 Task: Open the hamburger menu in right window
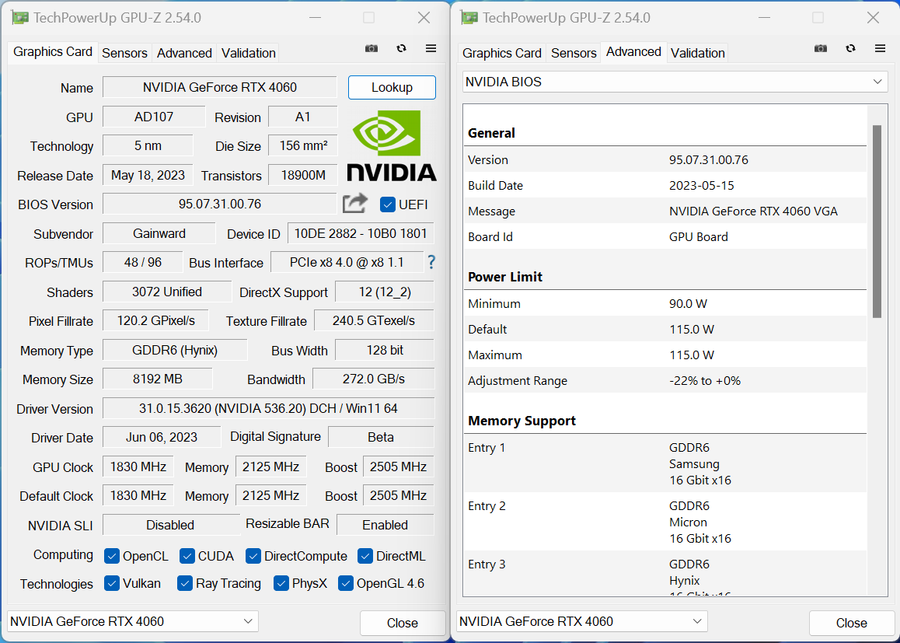(880, 49)
